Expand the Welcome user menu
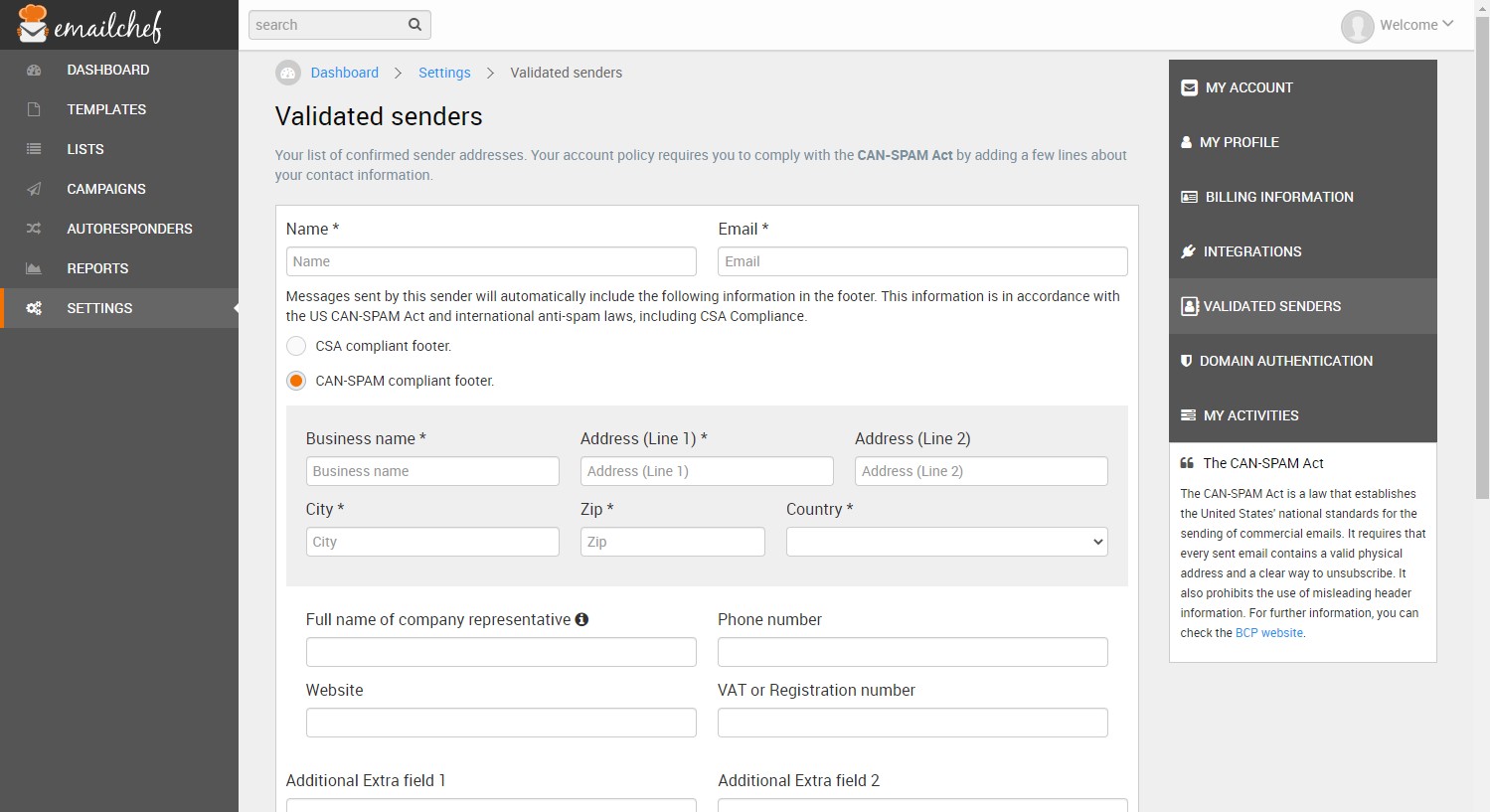The width and height of the screenshot is (1490, 812). [1415, 25]
